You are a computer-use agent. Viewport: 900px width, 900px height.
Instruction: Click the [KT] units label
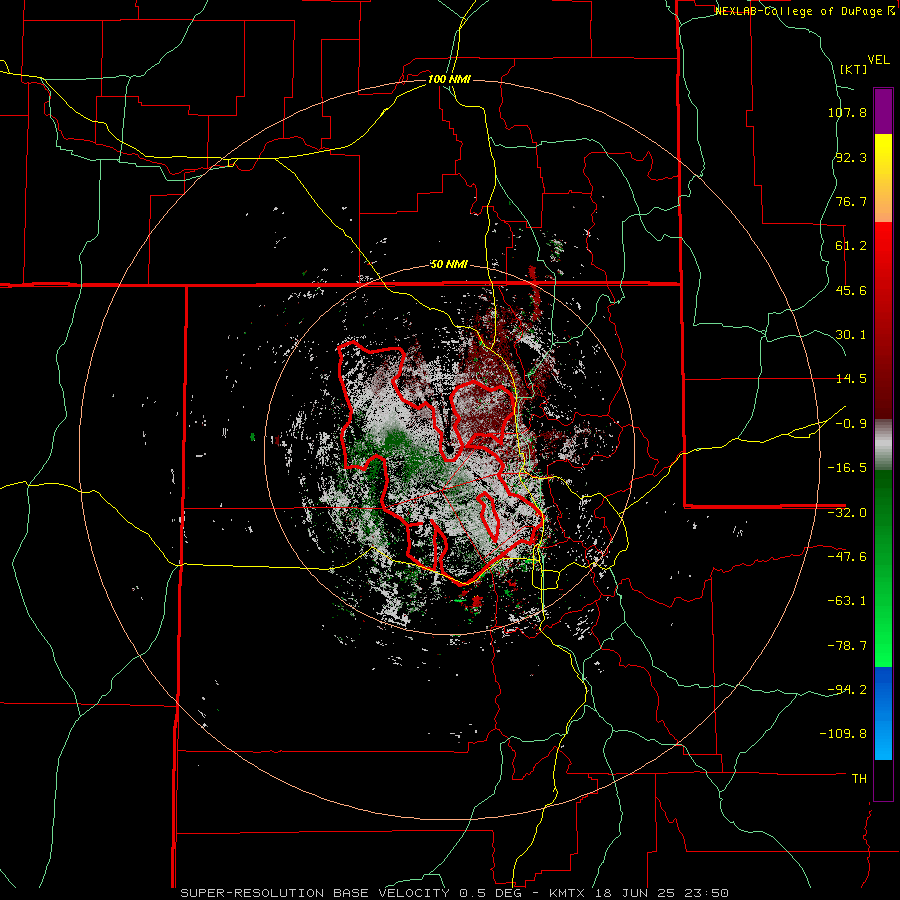853,69
